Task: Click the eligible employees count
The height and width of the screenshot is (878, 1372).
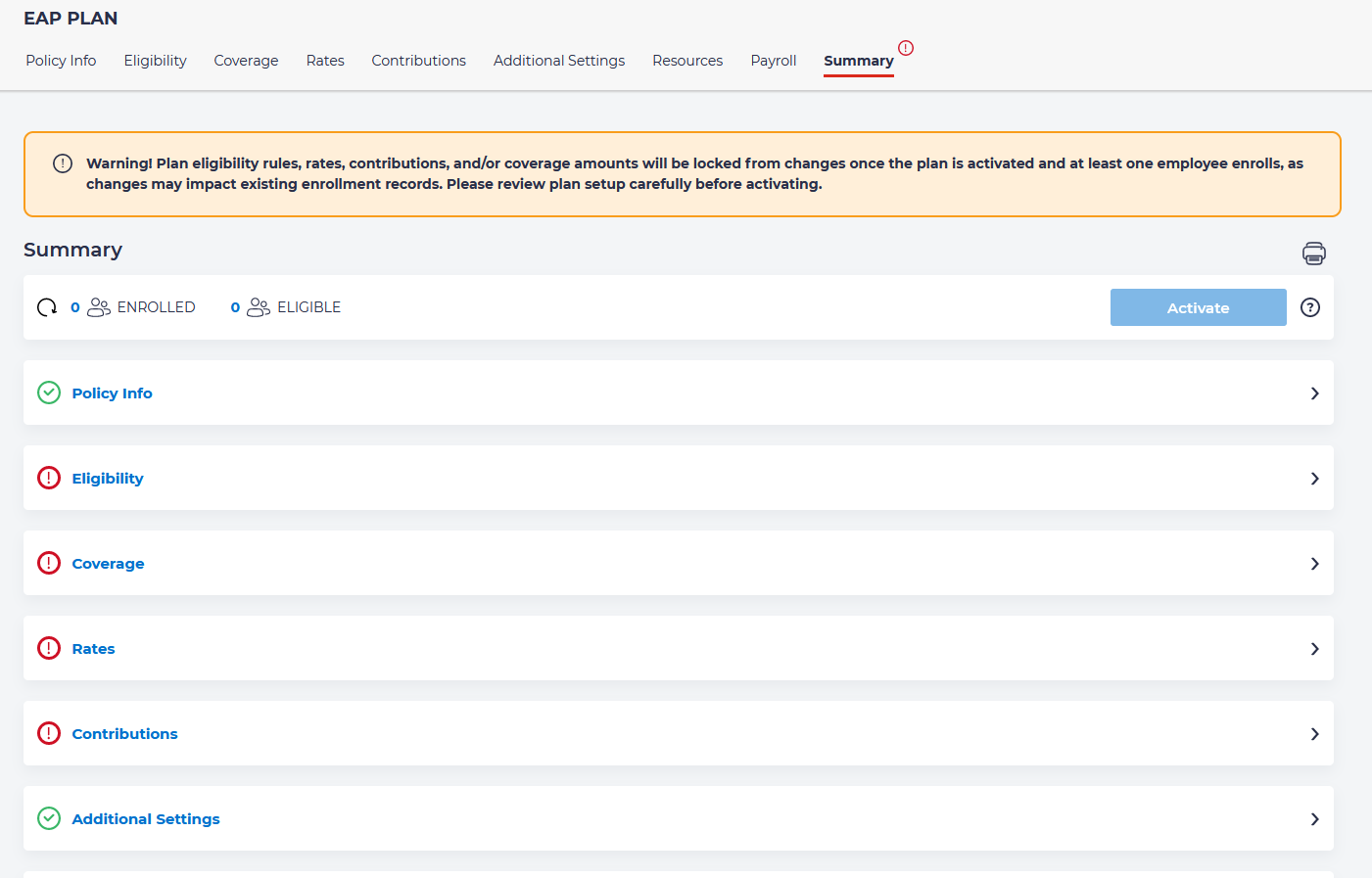Action: [x=235, y=307]
